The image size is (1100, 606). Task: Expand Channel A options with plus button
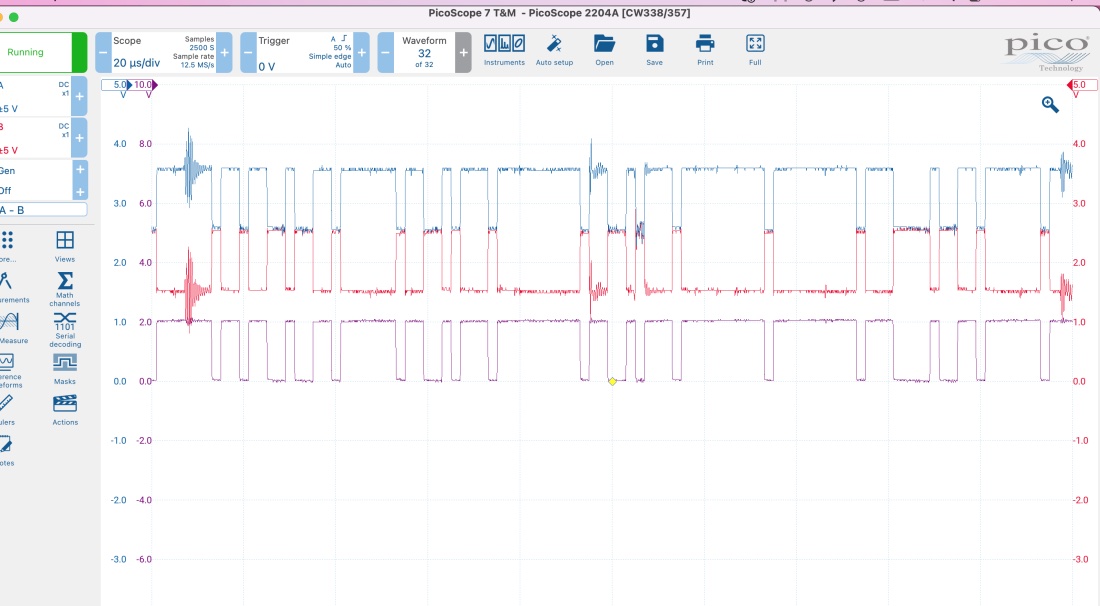tap(80, 97)
